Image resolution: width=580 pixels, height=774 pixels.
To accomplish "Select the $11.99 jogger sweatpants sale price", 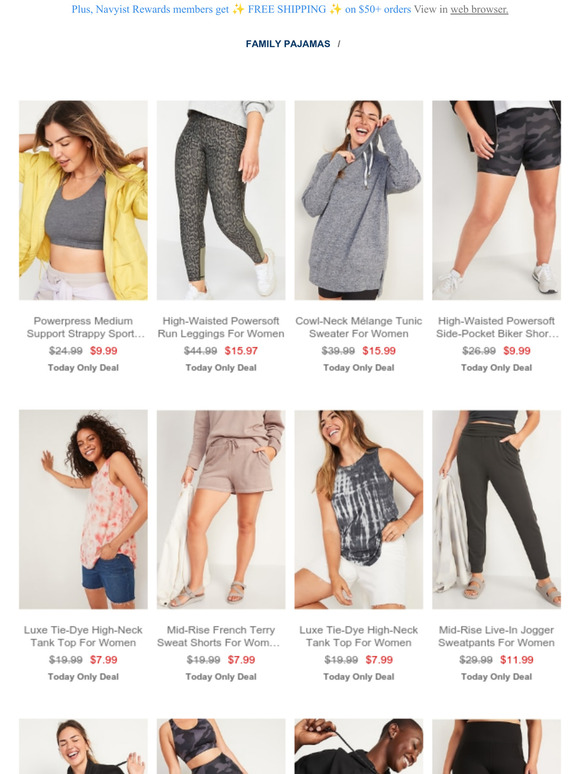I will pos(517,660).
